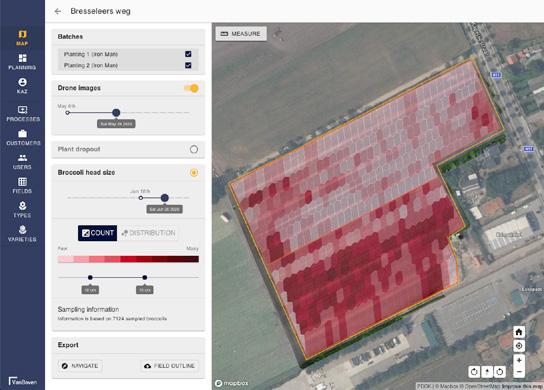Uncheck the Planting 1 batch checkbox
The height and width of the screenshot is (390, 544).
(x=188, y=54)
